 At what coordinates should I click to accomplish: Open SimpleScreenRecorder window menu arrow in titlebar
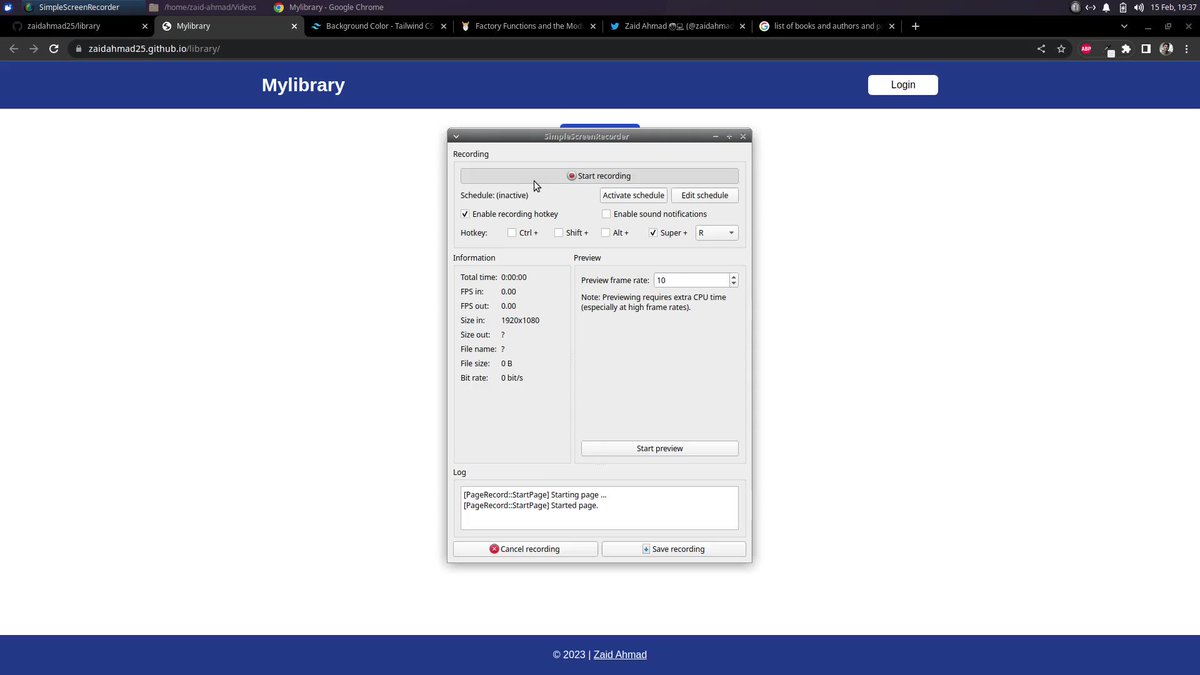point(456,136)
